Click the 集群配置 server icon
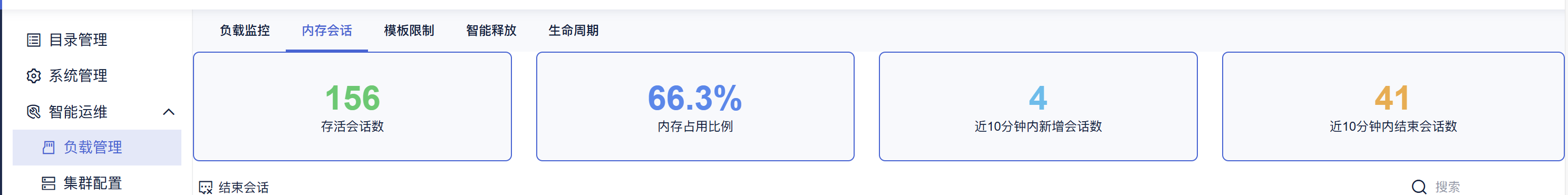The height and width of the screenshot is (195, 1568). coord(49,183)
